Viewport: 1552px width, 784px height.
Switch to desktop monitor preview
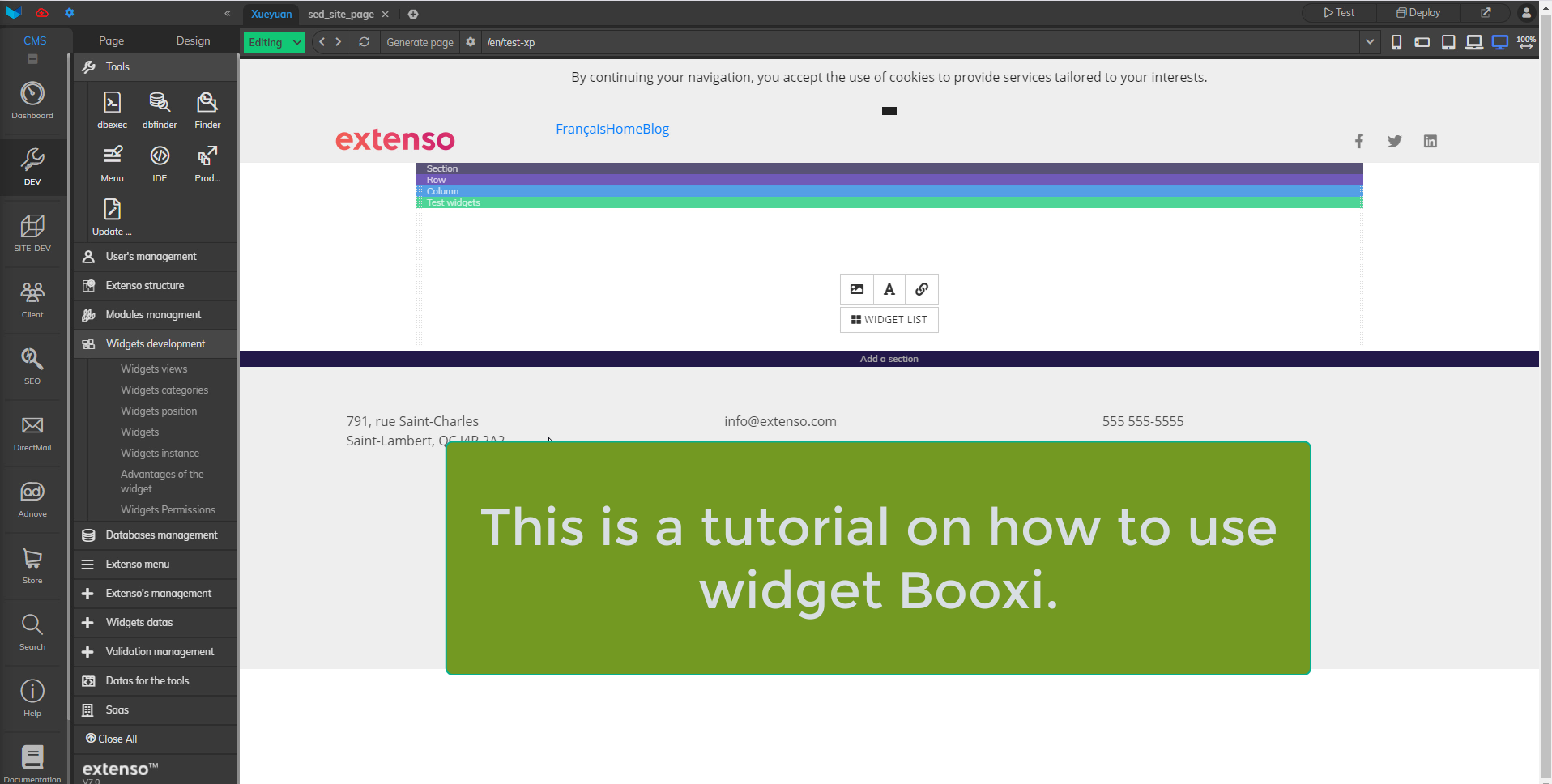1500,42
